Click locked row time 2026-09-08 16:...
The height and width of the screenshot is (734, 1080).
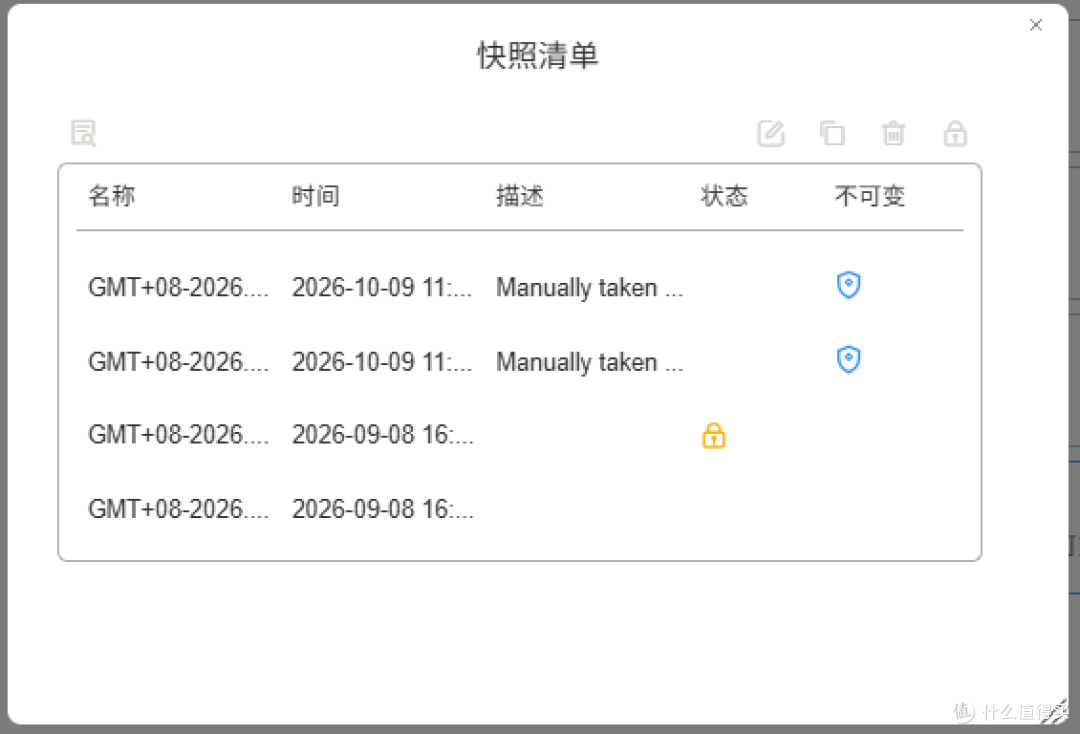tap(383, 434)
